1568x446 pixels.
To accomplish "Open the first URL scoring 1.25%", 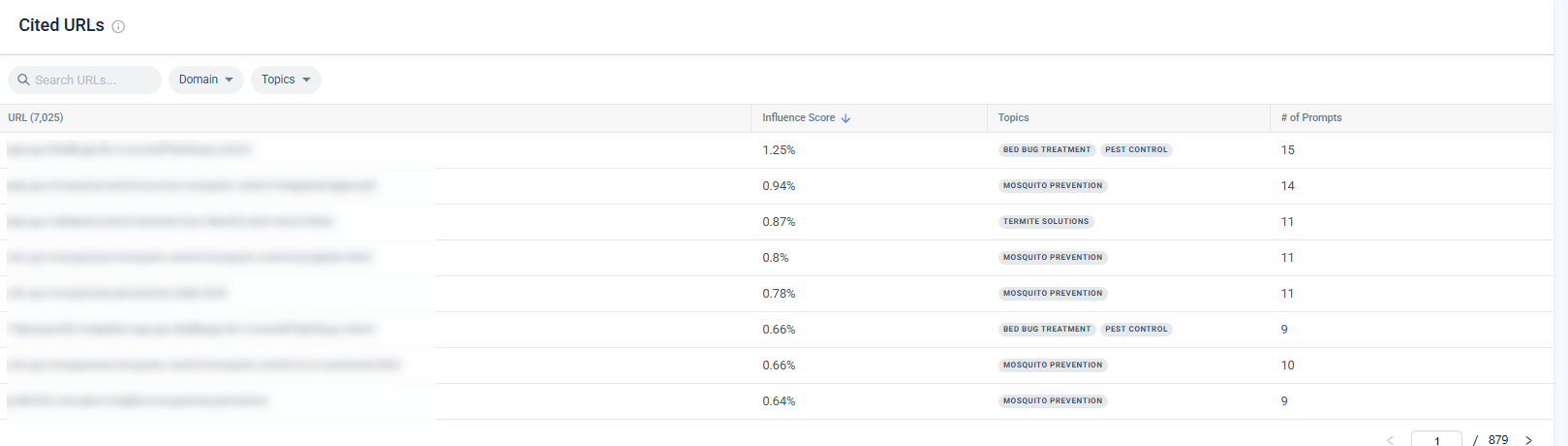I will coord(129,149).
